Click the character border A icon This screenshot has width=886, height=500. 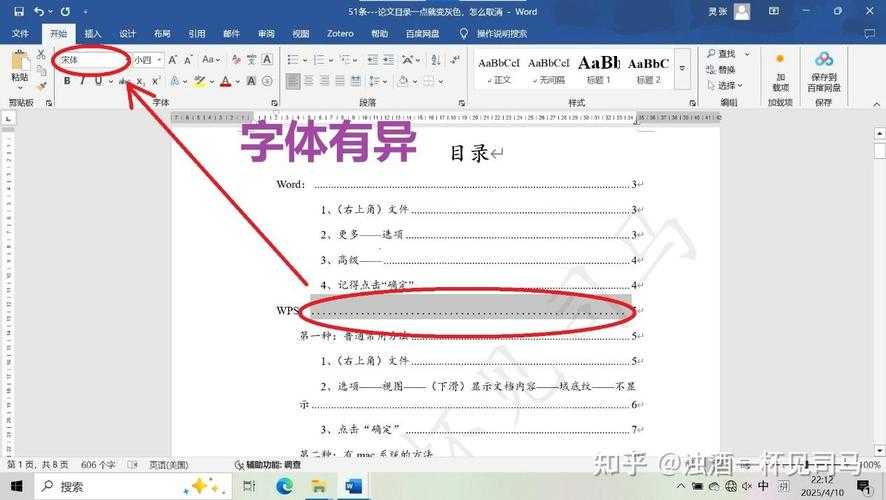coord(267,59)
